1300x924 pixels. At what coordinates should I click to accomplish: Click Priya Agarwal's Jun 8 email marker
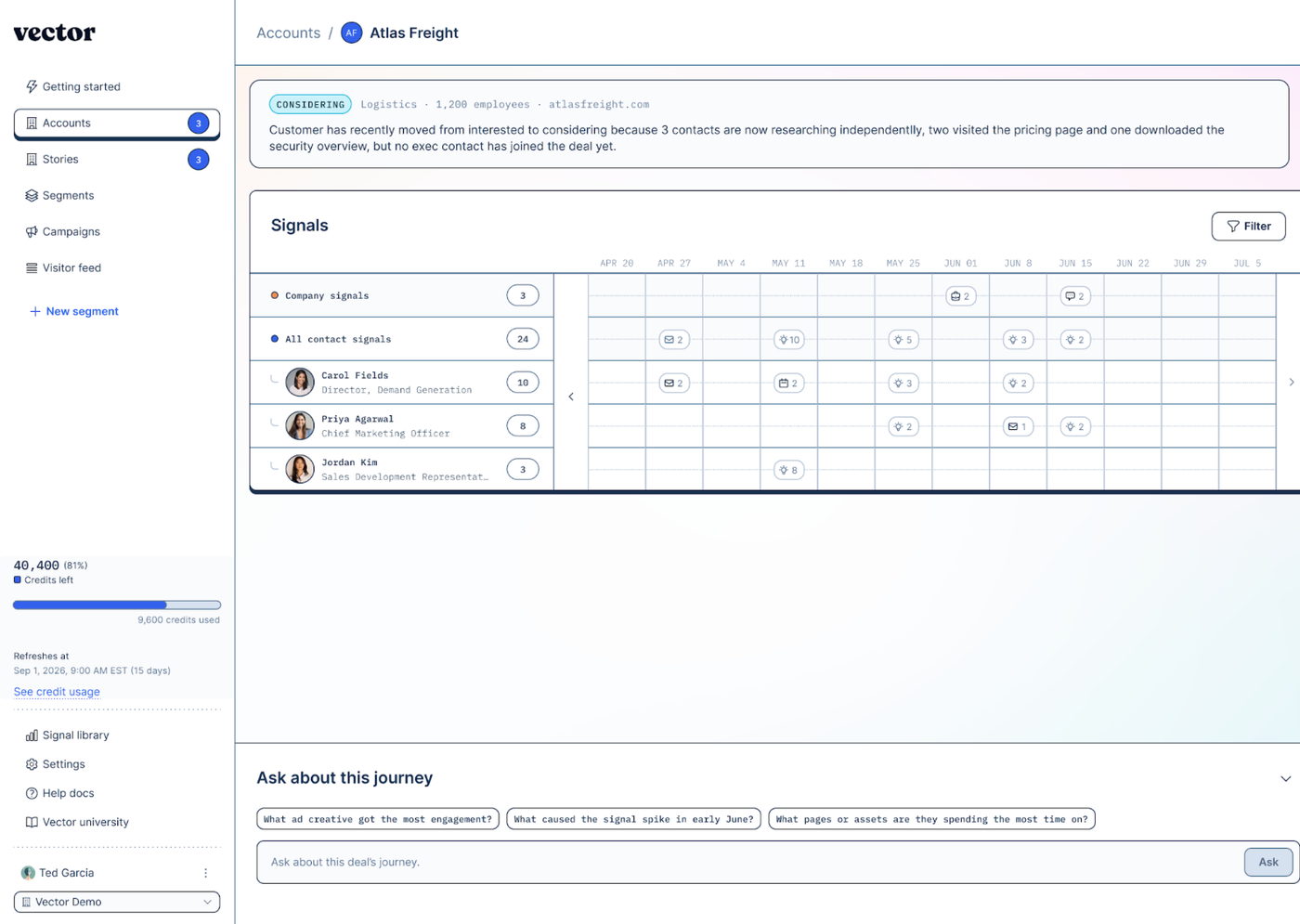(1018, 427)
